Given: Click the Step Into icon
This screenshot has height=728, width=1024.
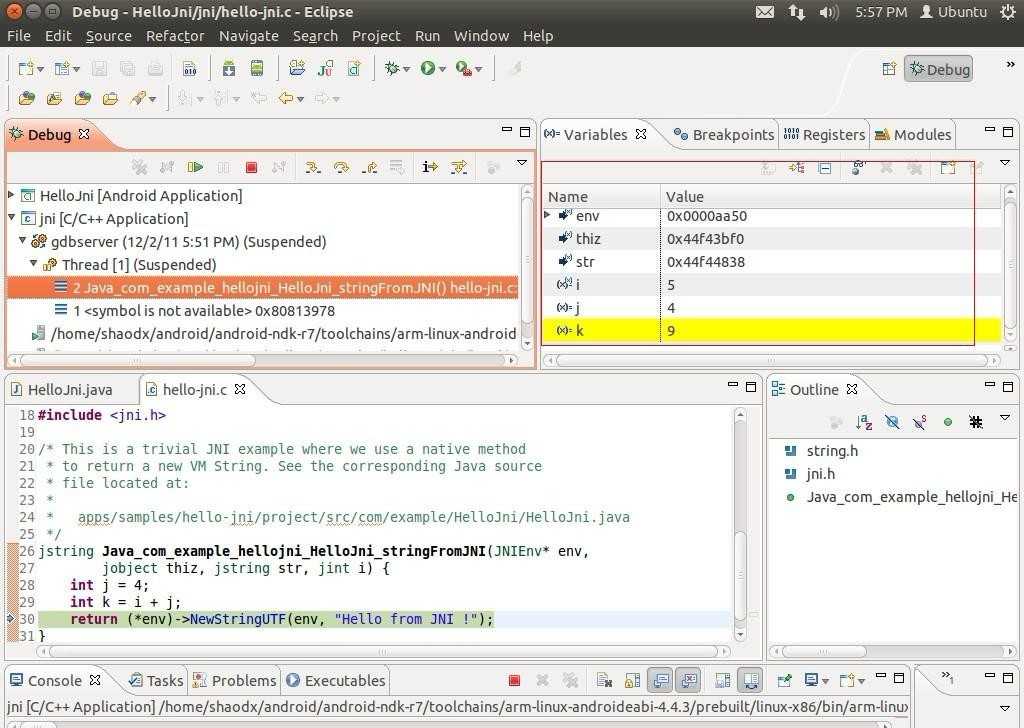Looking at the screenshot, I should pos(313,168).
